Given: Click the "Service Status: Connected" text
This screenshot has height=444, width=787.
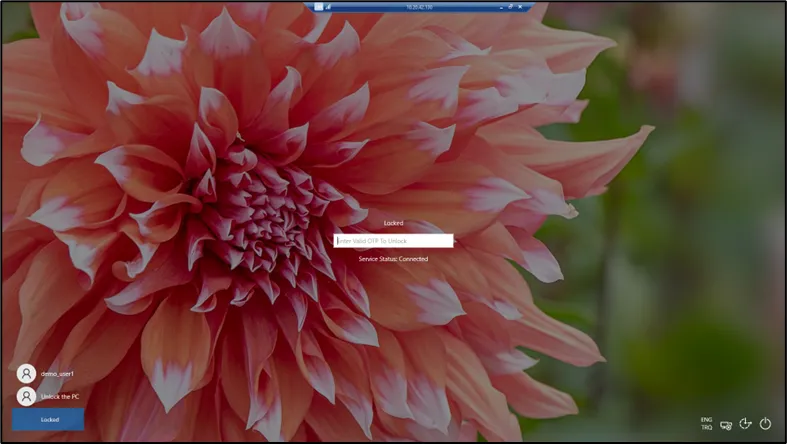Looking at the screenshot, I should 394,259.
